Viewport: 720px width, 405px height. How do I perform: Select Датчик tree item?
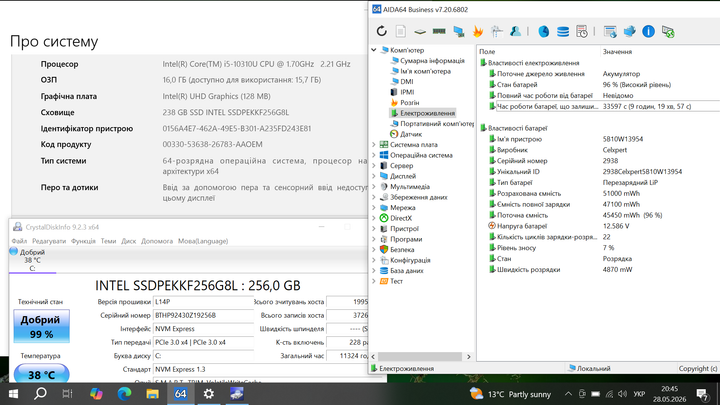point(411,134)
